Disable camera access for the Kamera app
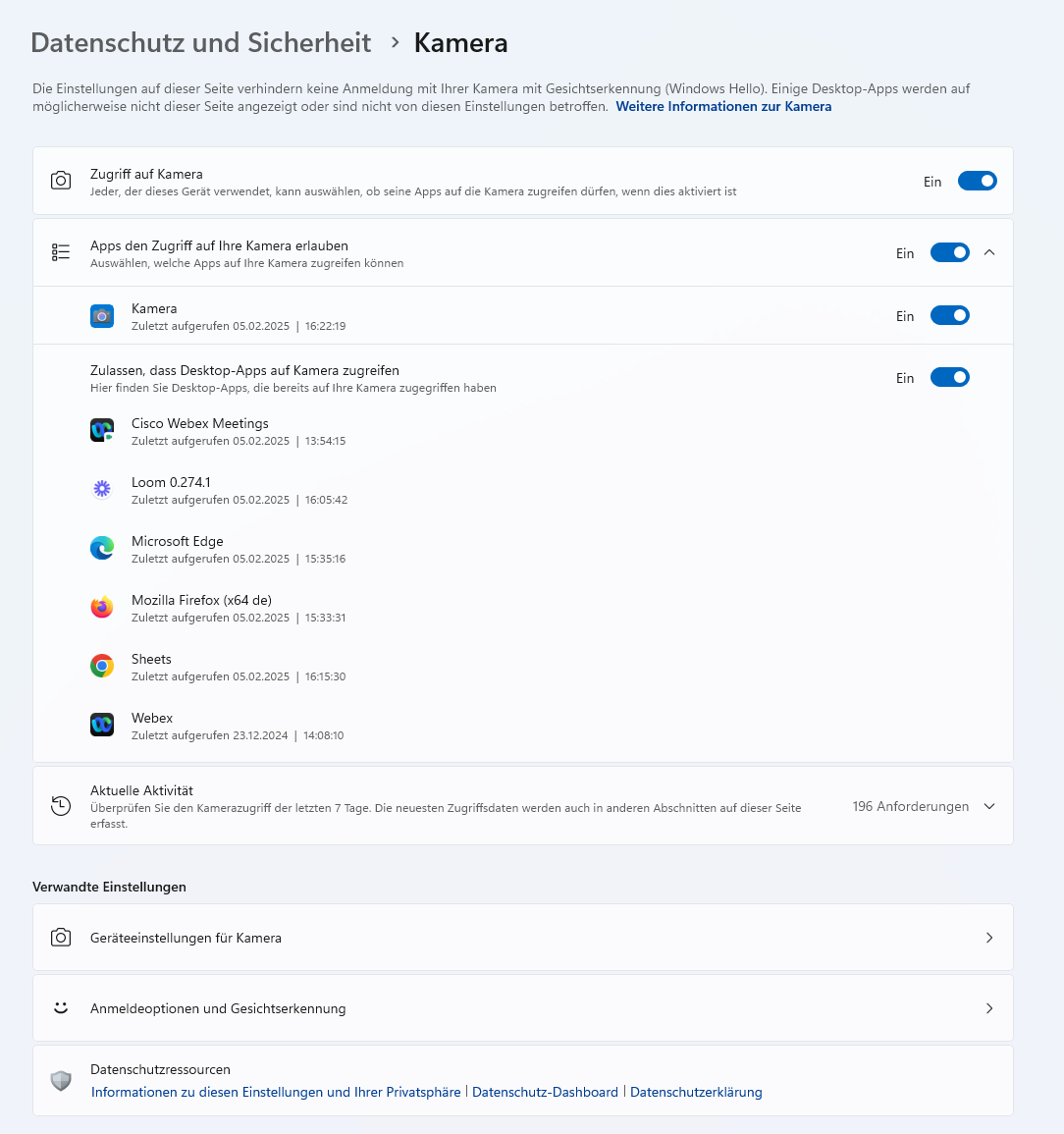Image resolution: width=1064 pixels, height=1134 pixels. coord(949,315)
